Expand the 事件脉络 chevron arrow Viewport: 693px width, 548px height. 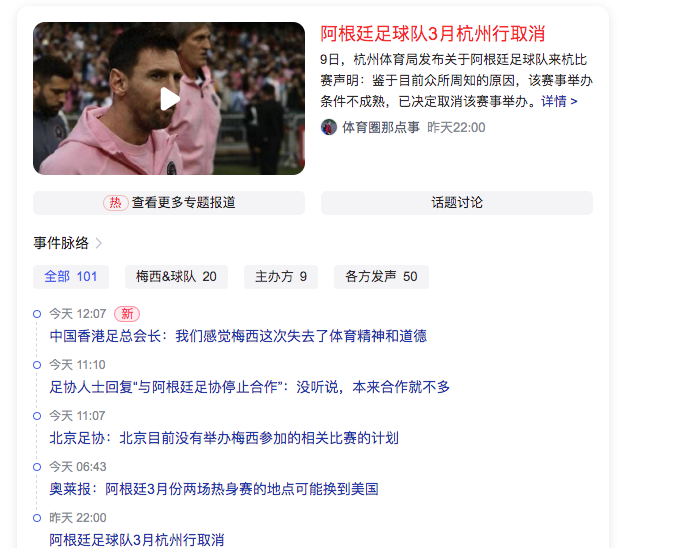click(x=99, y=243)
